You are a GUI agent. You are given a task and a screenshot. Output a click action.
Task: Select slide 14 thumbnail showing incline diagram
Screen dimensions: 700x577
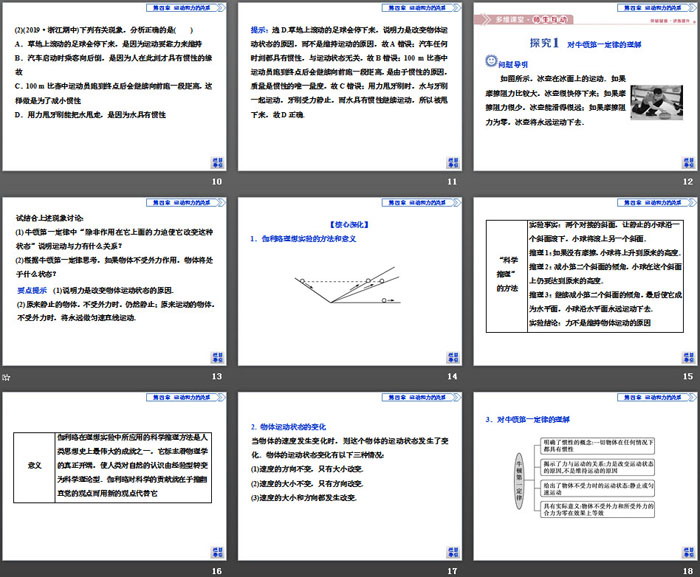(x=350, y=281)
